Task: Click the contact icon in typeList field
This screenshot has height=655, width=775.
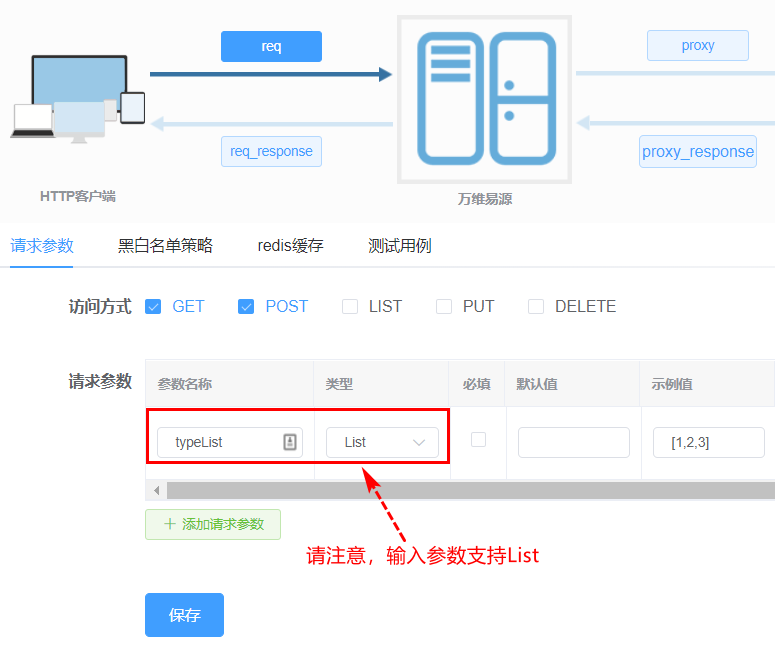Action: (x=290, y=442)
